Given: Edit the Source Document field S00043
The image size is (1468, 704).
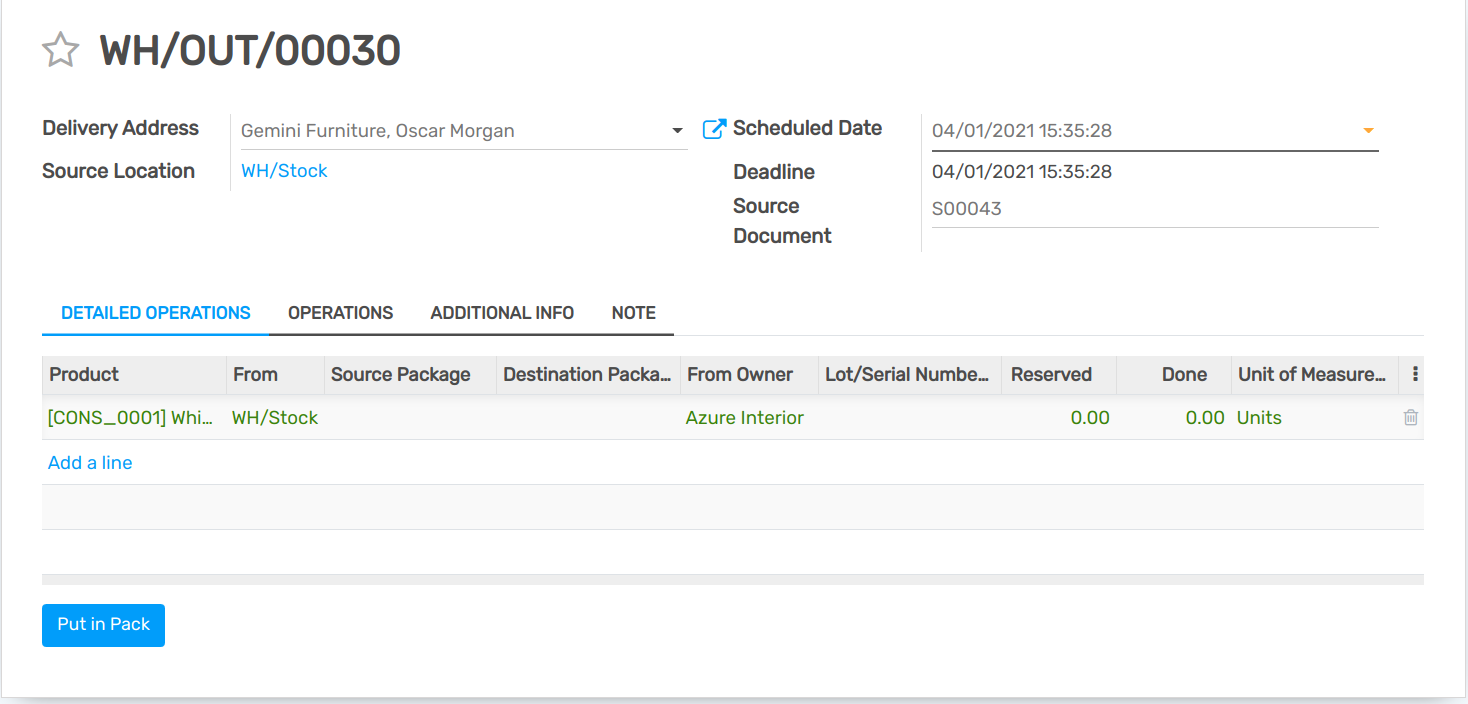Looking at the screenshot, I should (x=1150, y=209).
